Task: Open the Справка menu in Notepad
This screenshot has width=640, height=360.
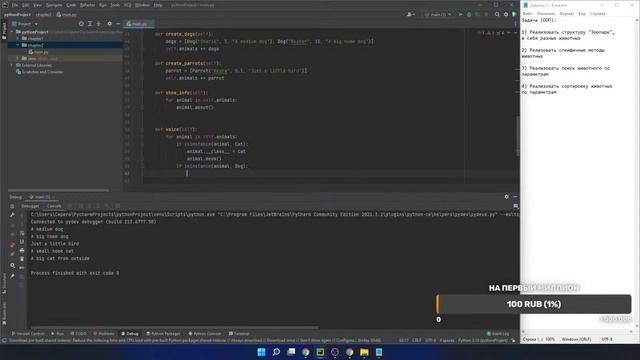Action: point(598,13)
